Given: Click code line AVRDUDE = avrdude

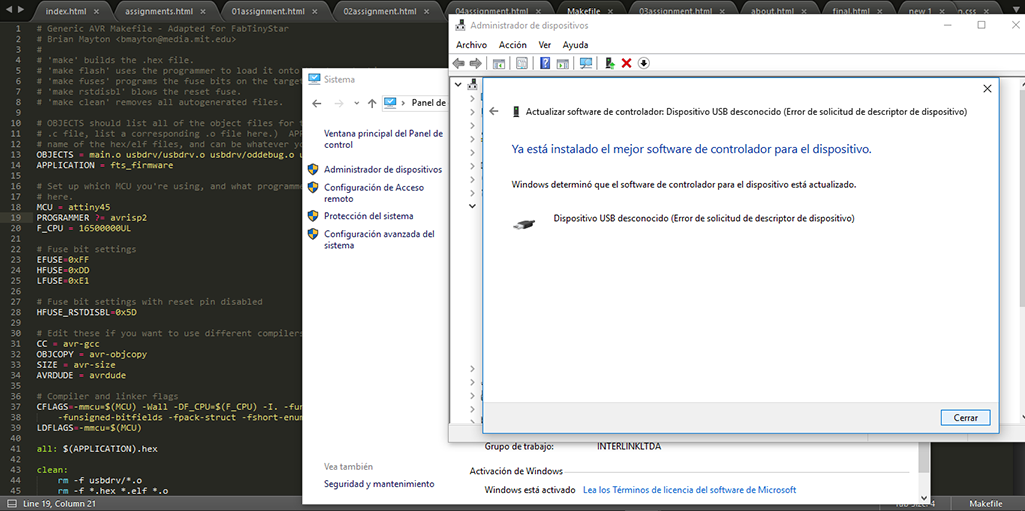Looking at the screenshot, I should pyautogui.click(x=82, y=376).
